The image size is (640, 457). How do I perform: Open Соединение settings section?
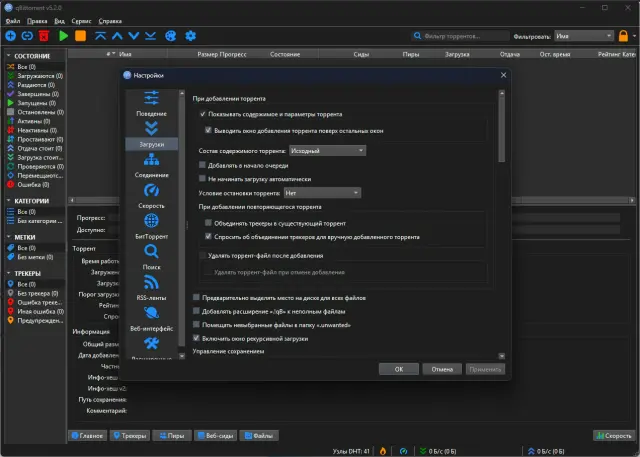tap(151, 165)
